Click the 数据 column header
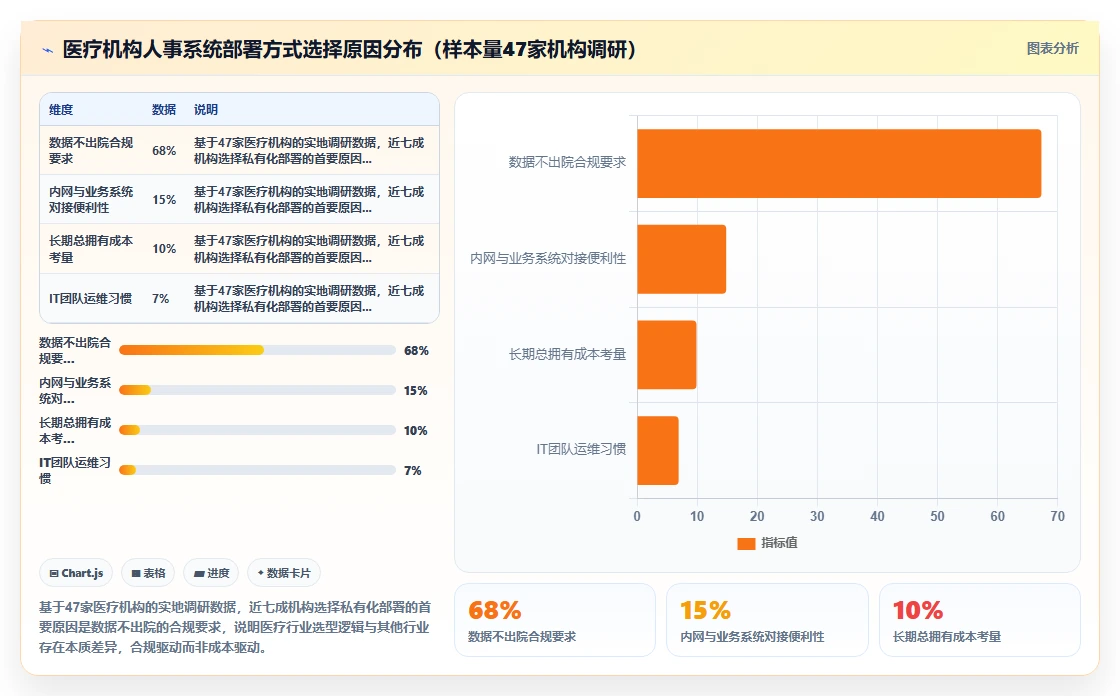 (x=164, y=109)
